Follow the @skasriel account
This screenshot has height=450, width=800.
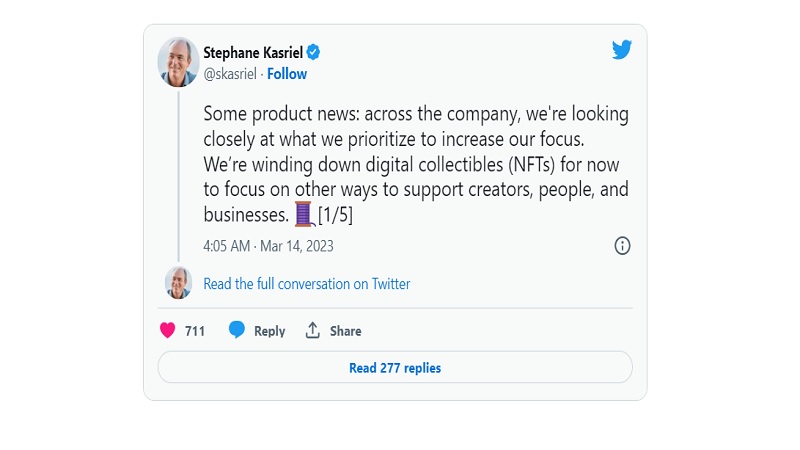click(287, 74)
